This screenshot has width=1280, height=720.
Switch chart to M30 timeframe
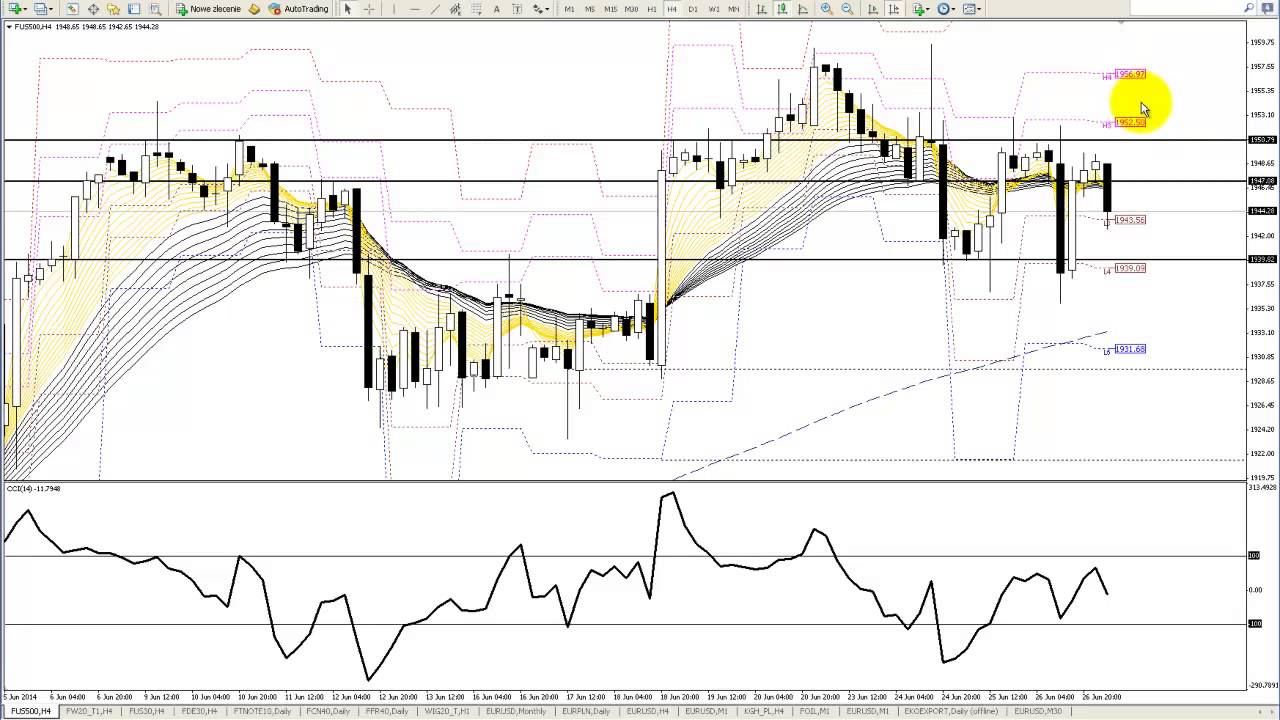[x=631, y=9]
